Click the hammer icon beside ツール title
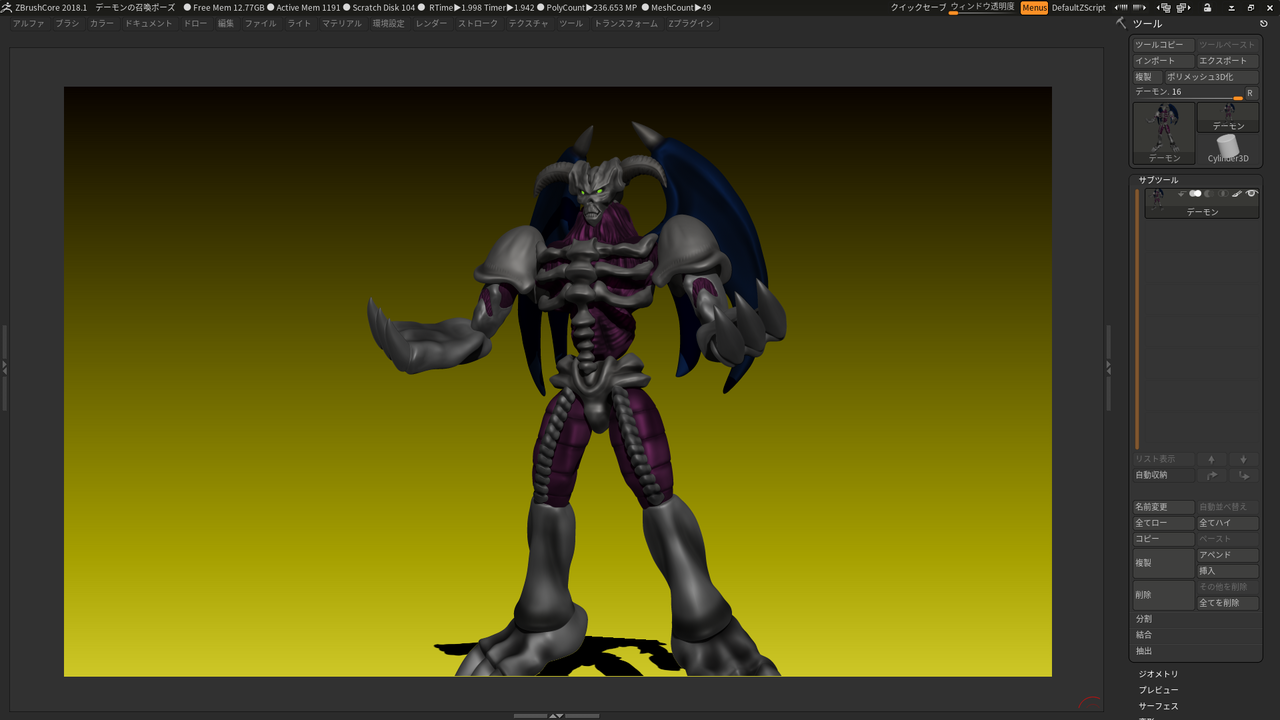The height and width of the screenshot is (720, 1280). (x=1121, y=23)
